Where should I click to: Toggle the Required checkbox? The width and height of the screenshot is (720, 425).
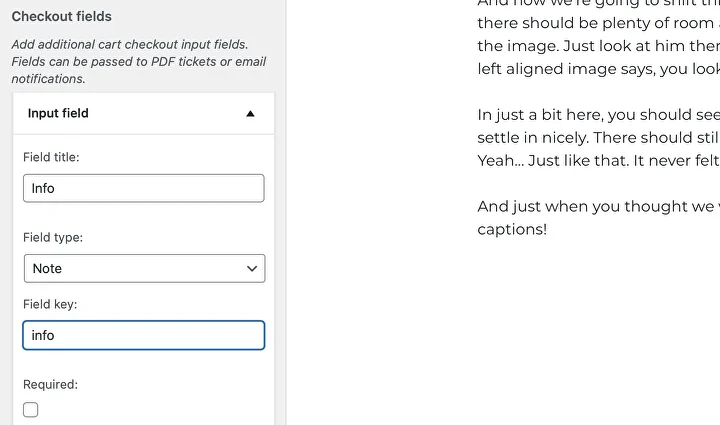pos(31,409)
